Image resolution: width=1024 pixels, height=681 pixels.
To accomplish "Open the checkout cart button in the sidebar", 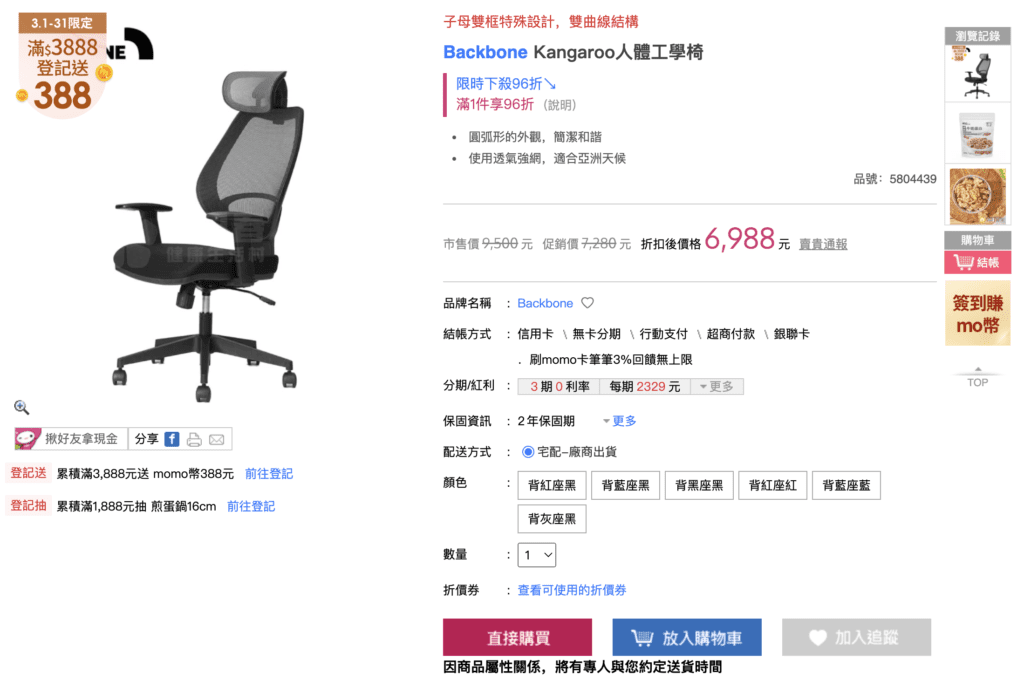I will pyautogui.click(x=977, y=262).
